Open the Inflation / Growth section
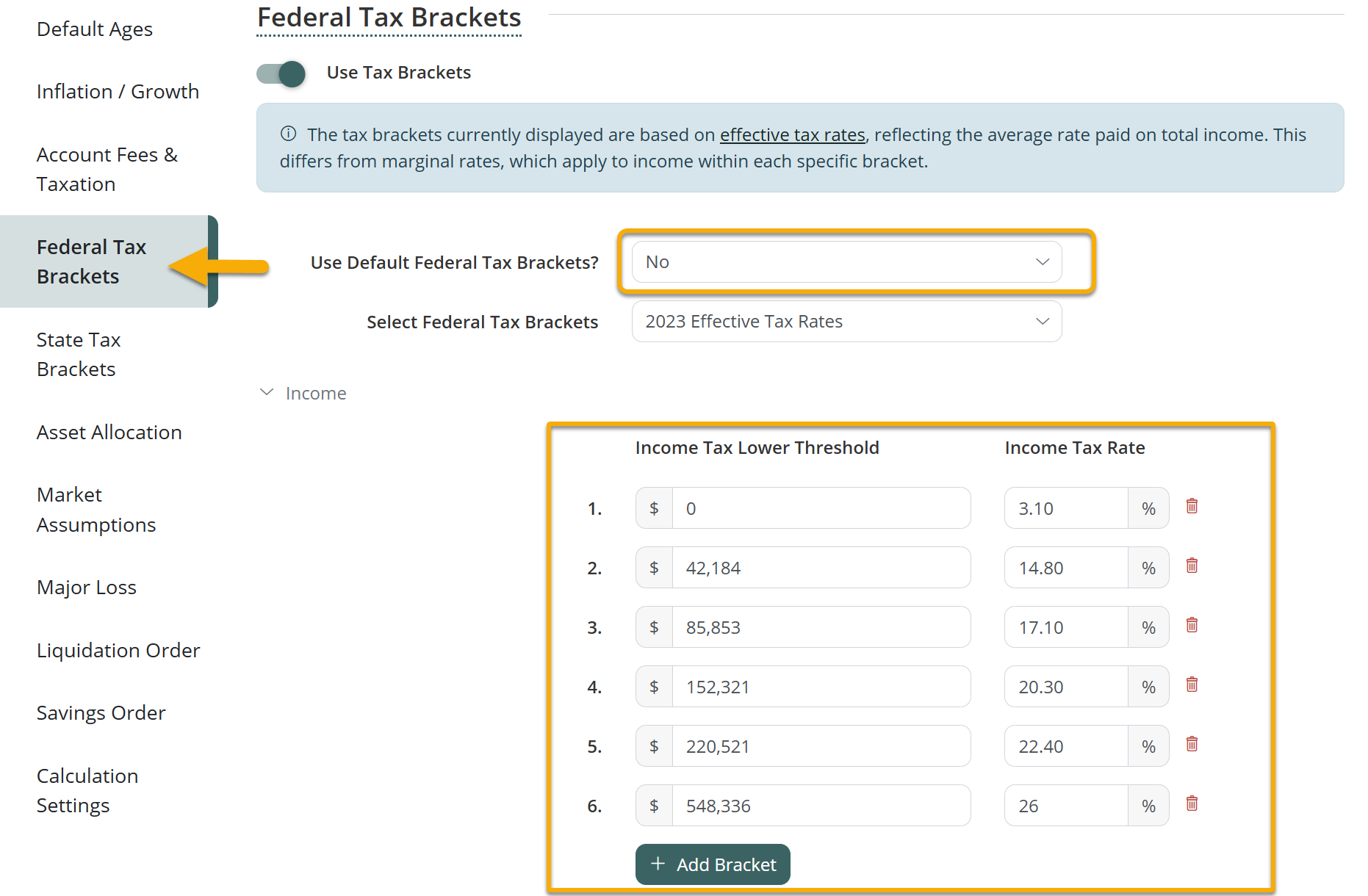Screen dimensions: 1368x896 118,92
